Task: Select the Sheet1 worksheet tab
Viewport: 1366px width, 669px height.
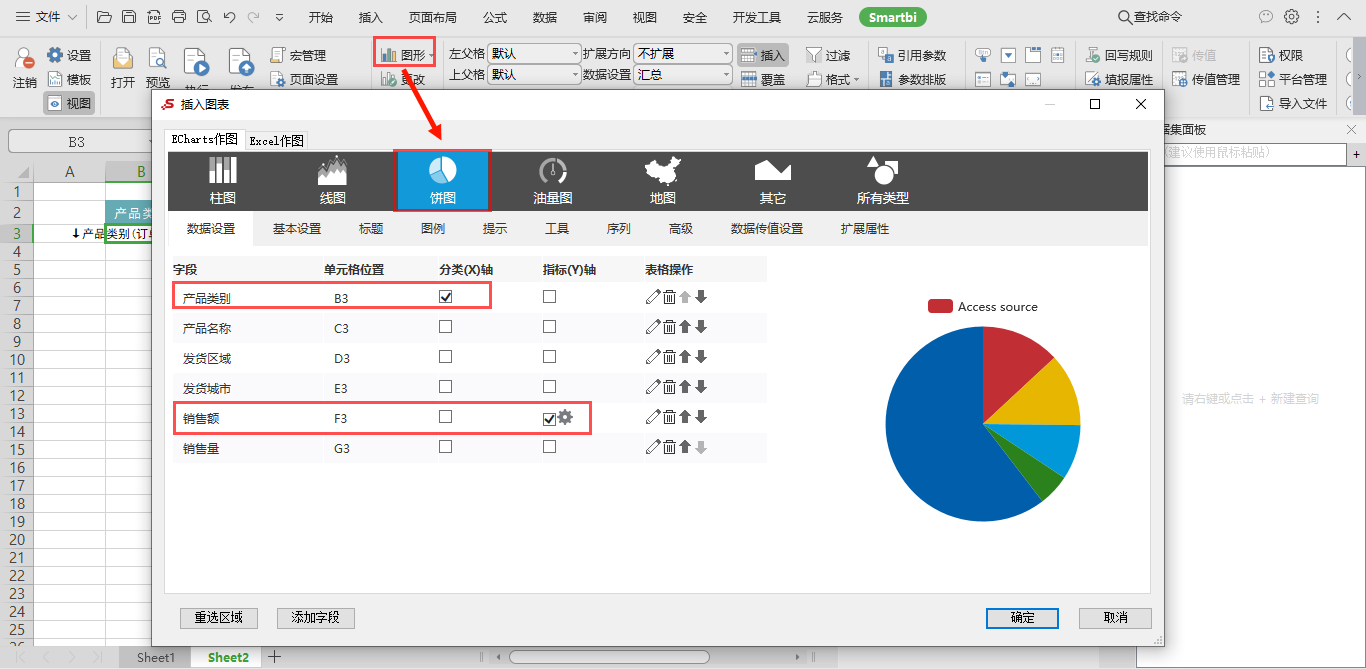Action: point(156,657)
